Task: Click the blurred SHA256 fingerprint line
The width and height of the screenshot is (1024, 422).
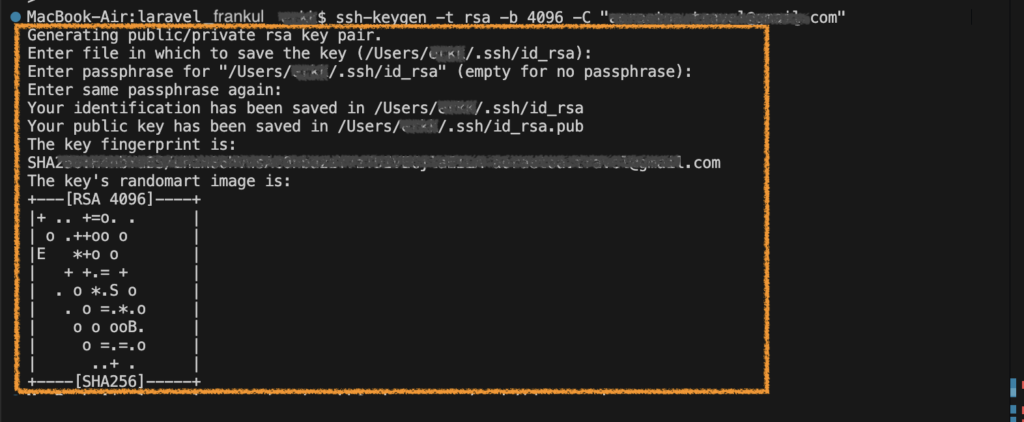Action: (374, 163)
